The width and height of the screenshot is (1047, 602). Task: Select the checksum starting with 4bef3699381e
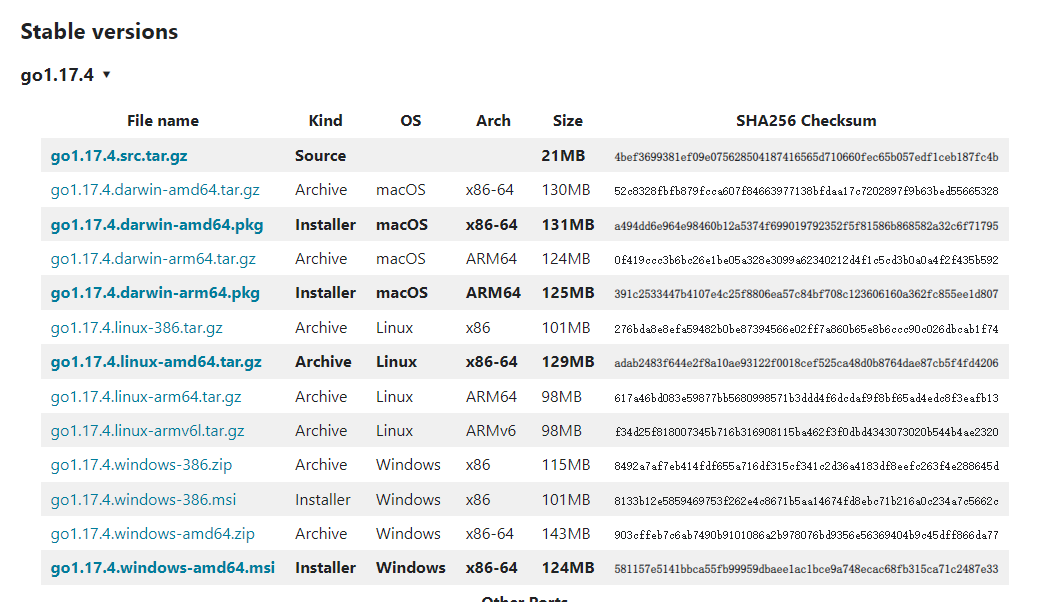(806, 157)
